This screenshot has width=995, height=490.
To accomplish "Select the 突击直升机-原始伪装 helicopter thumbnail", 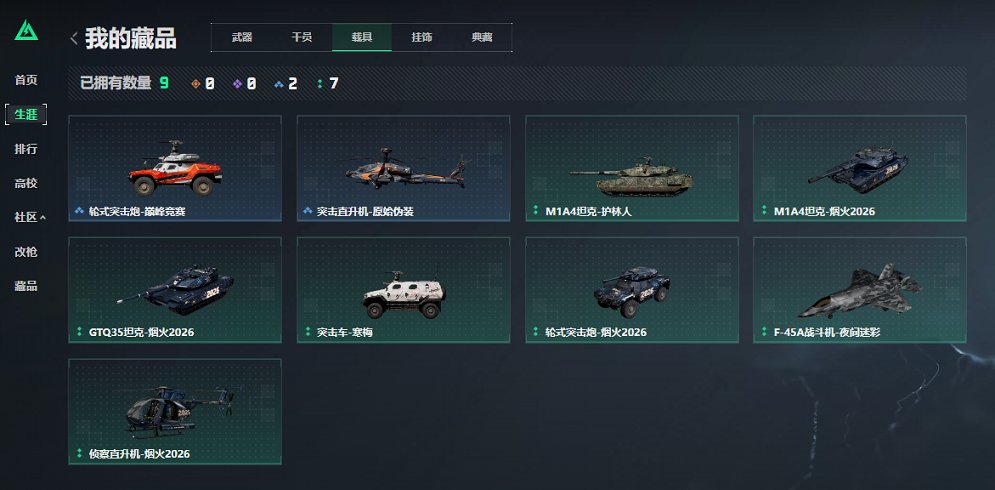I will pos(406,169).
